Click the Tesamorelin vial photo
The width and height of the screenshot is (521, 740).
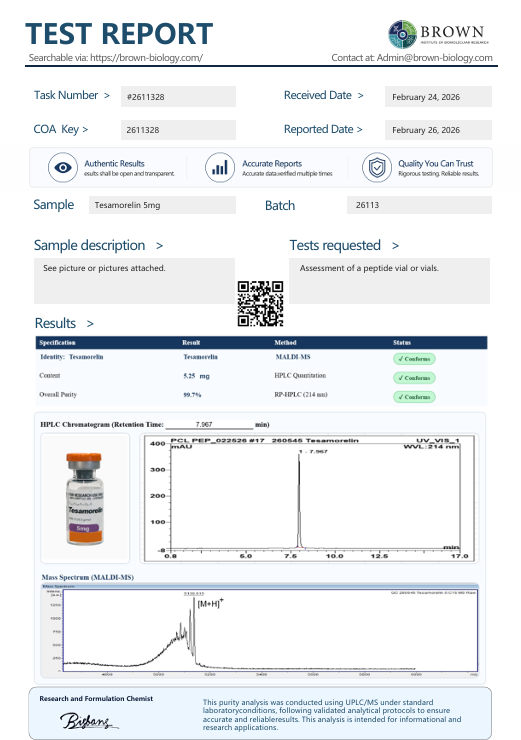pyautogui.click(x=85, y=498)
